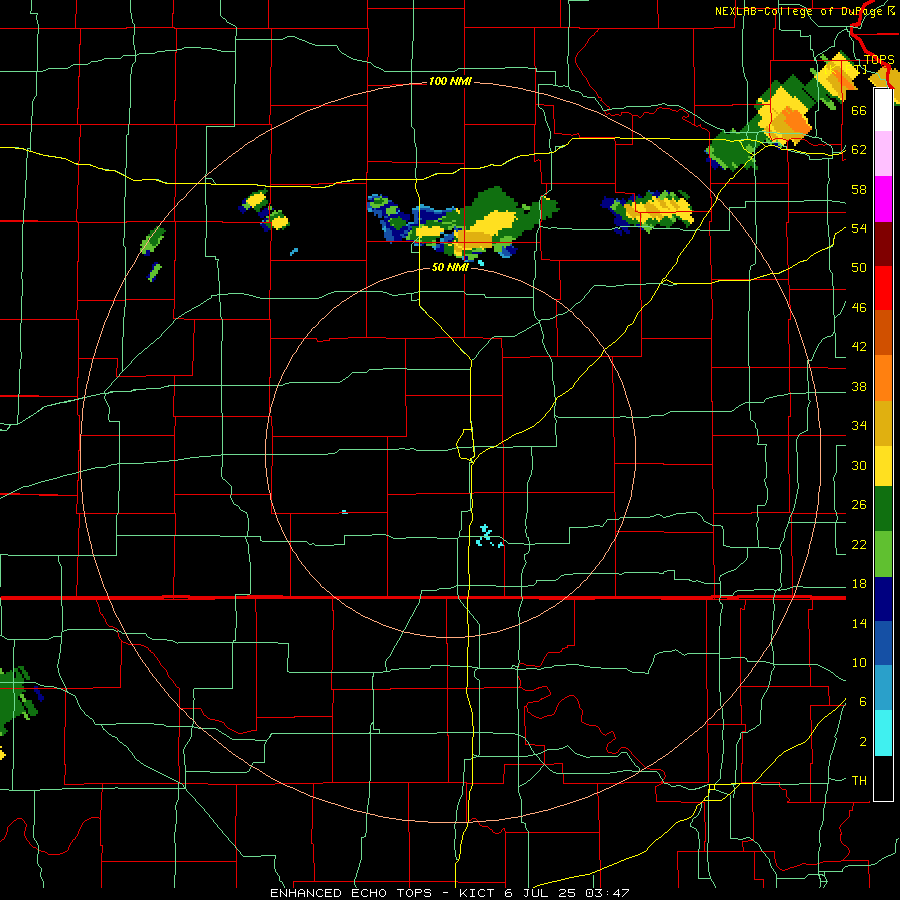This screenshot has height=900, width=900.
Task: Click the legend value "14"
Action: 859,623
